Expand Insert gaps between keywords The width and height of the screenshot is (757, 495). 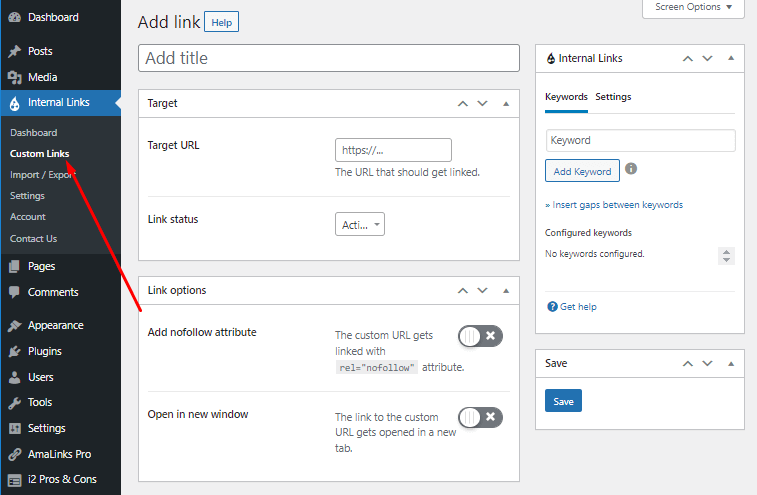614,205
